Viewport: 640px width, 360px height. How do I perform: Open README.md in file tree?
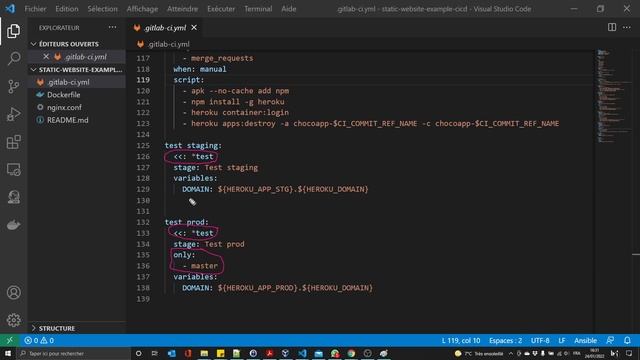click(67, 120)
